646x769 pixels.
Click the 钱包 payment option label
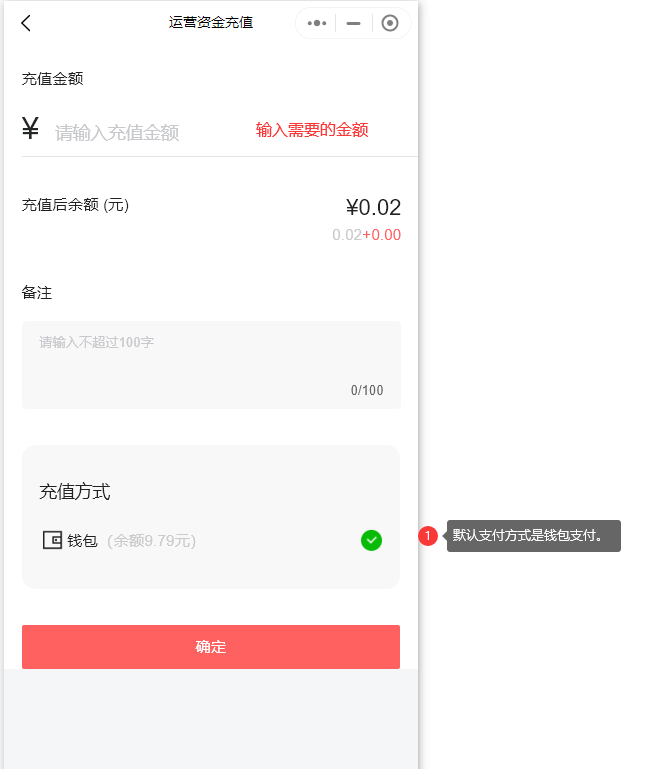tap(82, 541)
